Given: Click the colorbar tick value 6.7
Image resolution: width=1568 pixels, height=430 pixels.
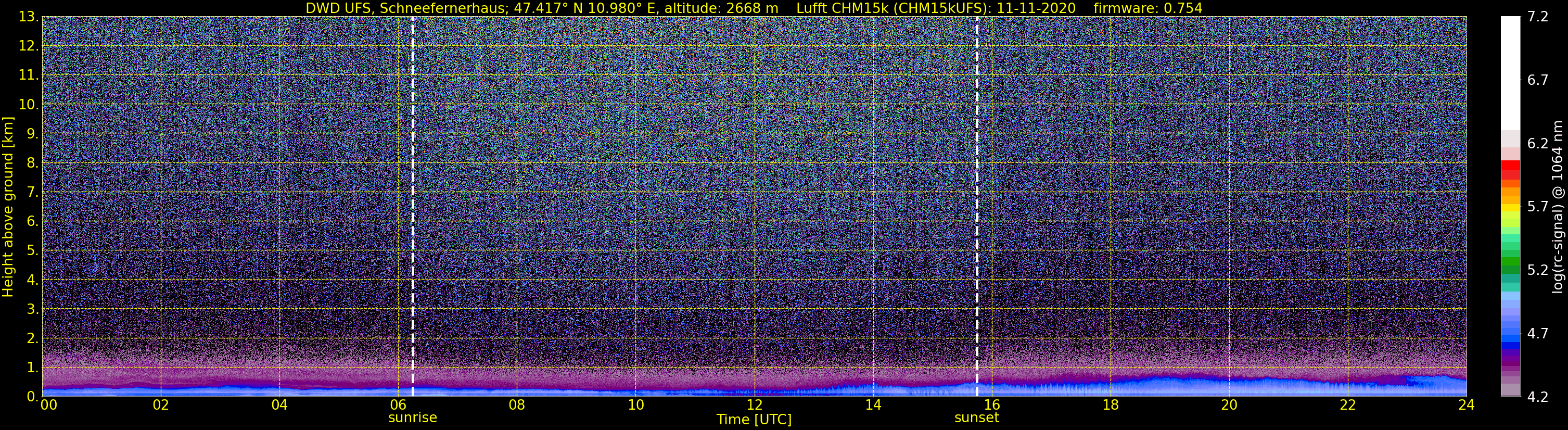Looking at the screenshot, I should click(1538, 80).
